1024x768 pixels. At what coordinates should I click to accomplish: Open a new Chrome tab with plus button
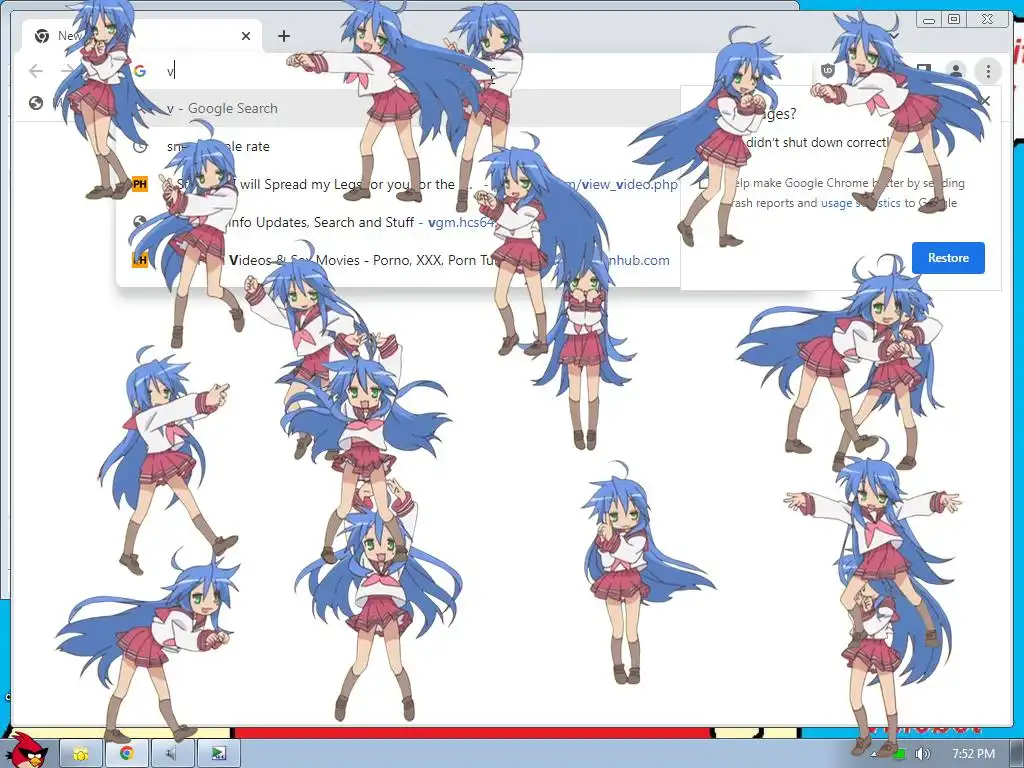click(x=283, y=36)
